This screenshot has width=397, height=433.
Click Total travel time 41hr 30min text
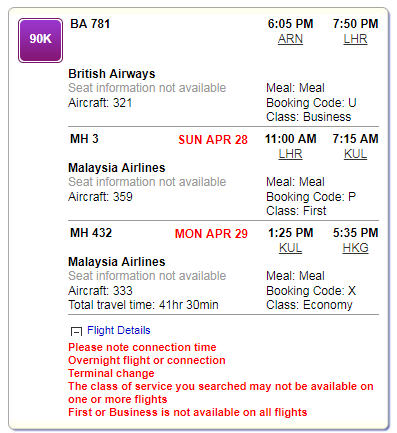143,305
